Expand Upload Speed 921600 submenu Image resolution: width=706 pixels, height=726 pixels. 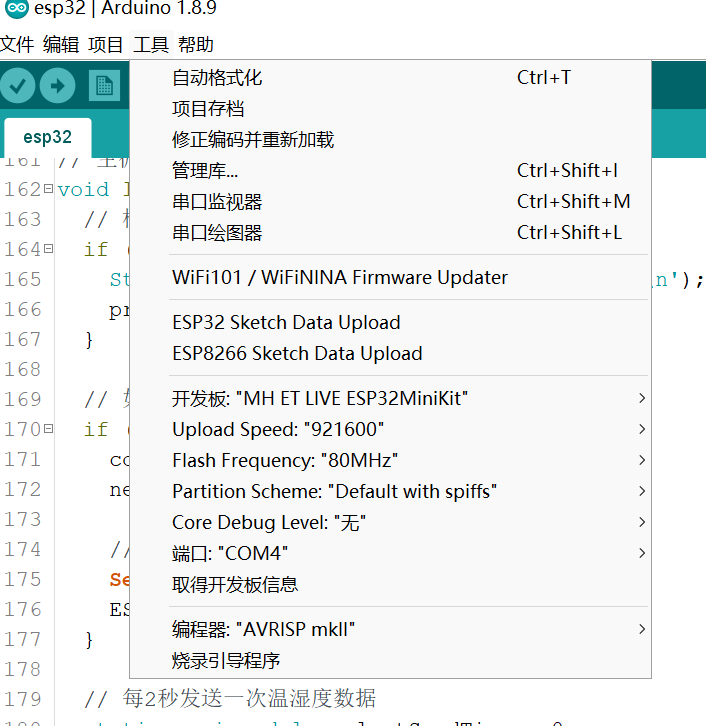pyautogui.click(x=390, y=429)
